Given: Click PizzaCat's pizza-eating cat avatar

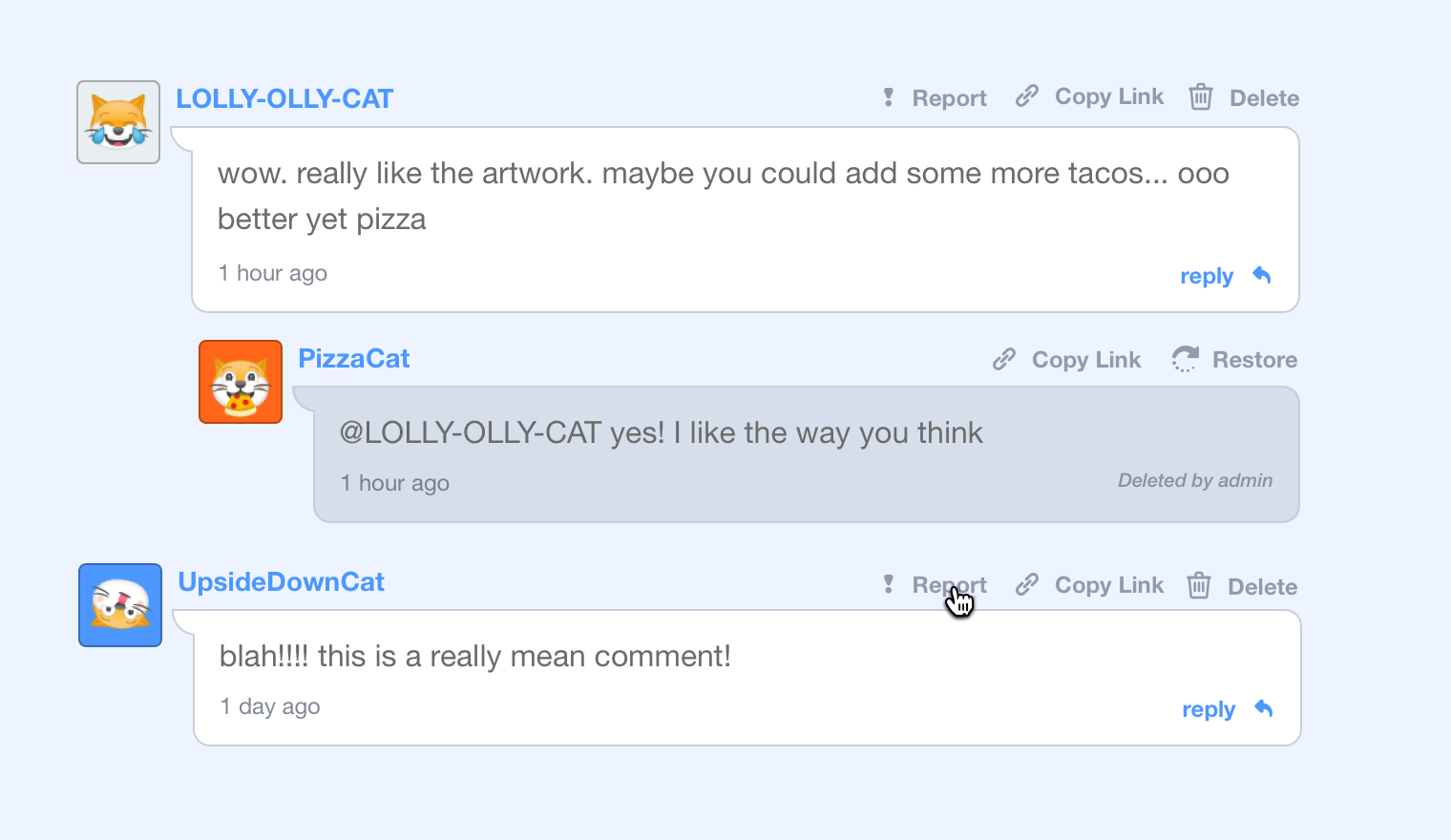Looking at the screenshot, I should (x=240, y=381).
